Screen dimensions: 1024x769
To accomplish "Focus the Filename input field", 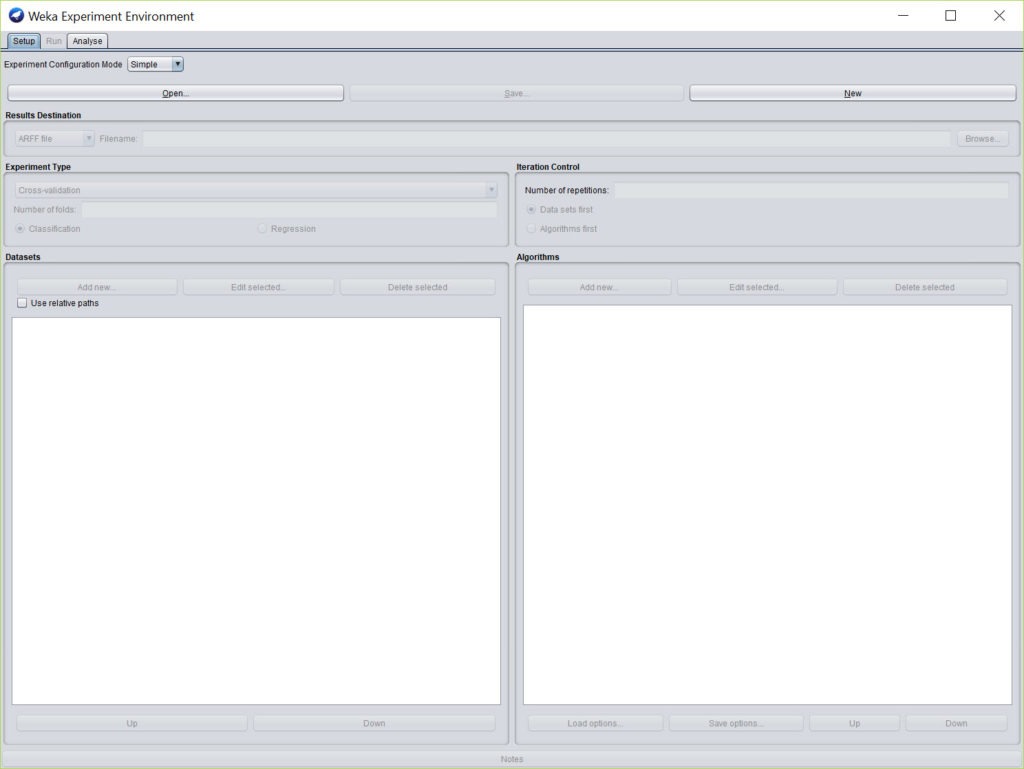I will (x=547, y=138).
